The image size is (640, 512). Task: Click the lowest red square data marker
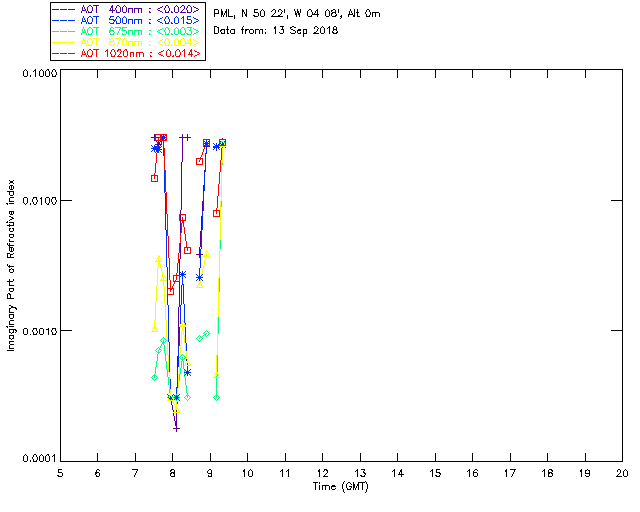171,292
